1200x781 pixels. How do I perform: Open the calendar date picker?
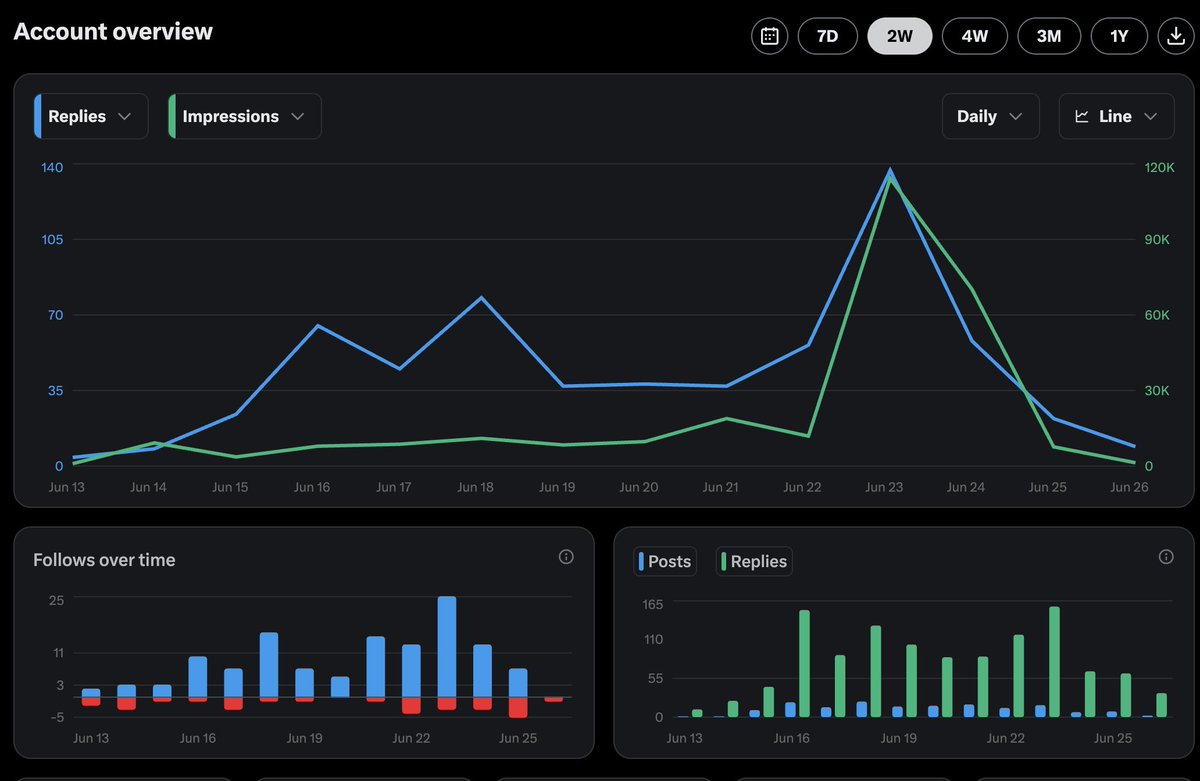pyautogui.click(x=769, y=36)
